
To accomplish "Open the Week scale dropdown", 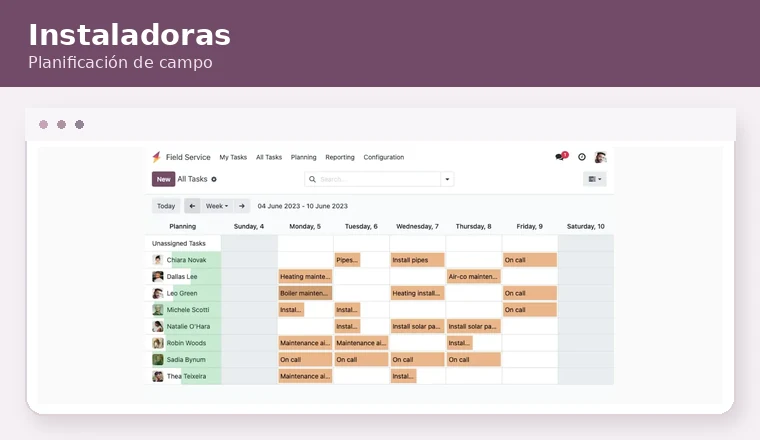I will coord(217,206).
